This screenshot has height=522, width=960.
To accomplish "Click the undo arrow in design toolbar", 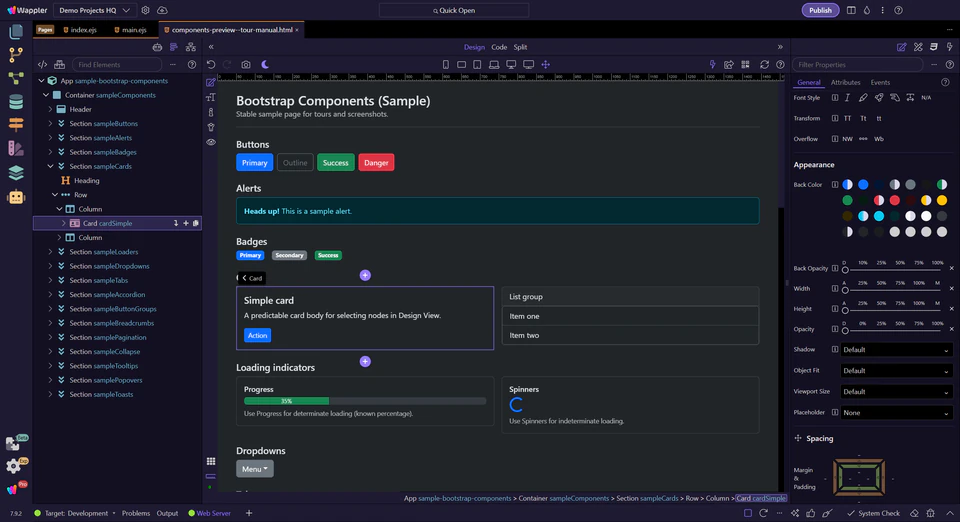I will pos(211,64).
